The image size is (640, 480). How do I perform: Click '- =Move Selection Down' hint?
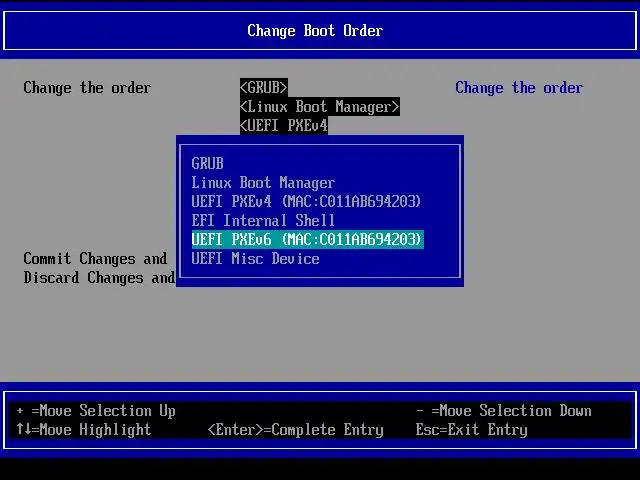coord(504,411)
